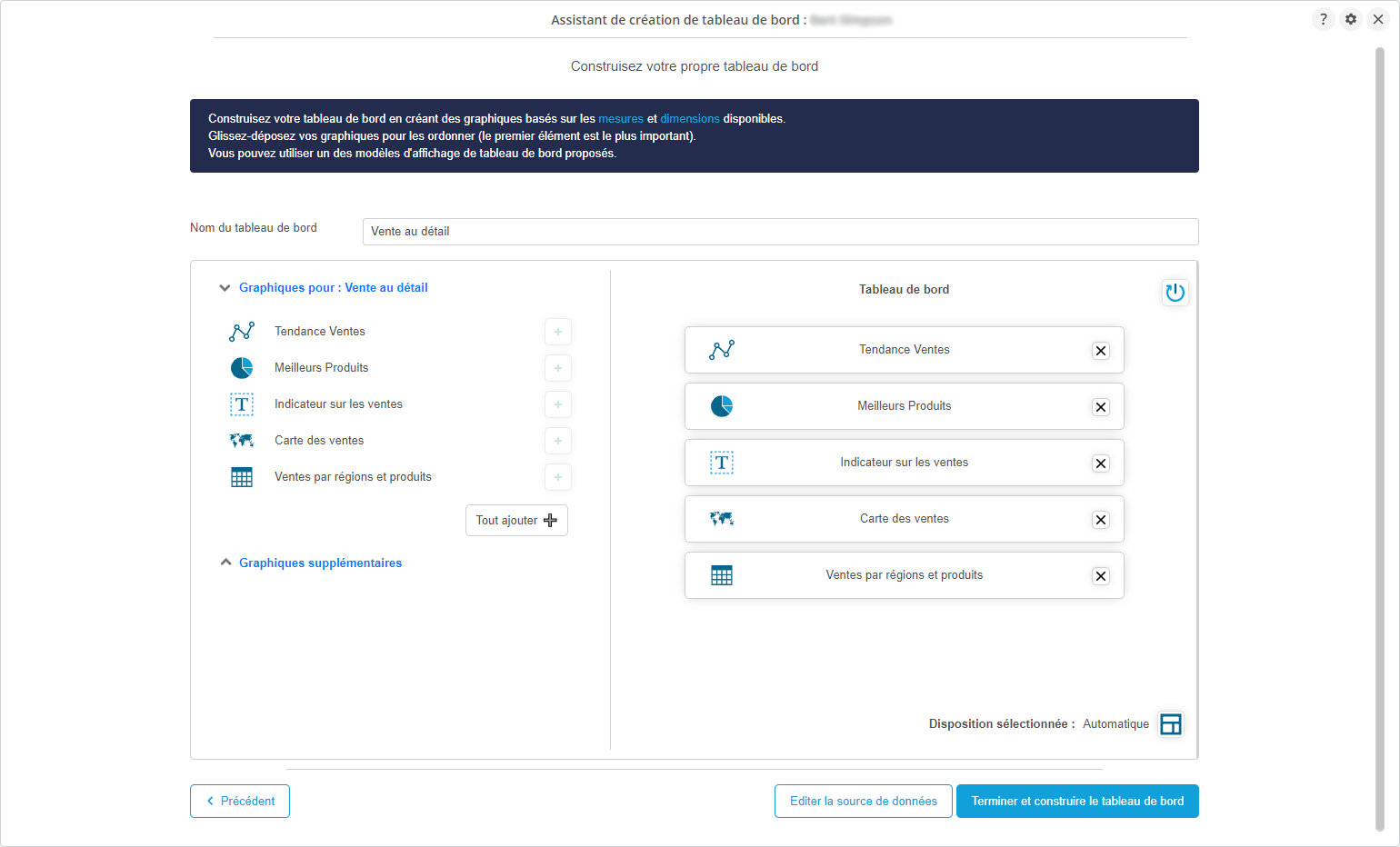
Task: Remove Meilleurs Produits from the dashboard
Action: [x=1100, y=407]
